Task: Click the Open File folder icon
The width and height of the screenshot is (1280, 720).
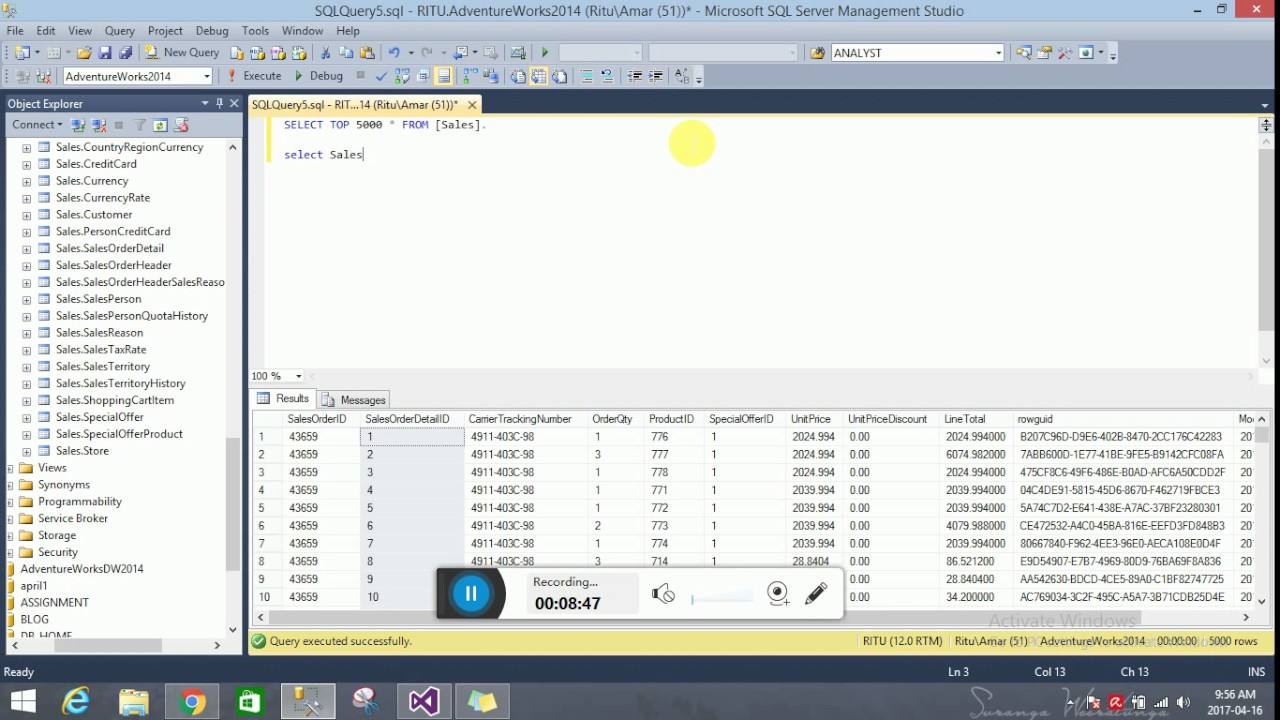Action: pyautogui.click(x=84, y=52)
